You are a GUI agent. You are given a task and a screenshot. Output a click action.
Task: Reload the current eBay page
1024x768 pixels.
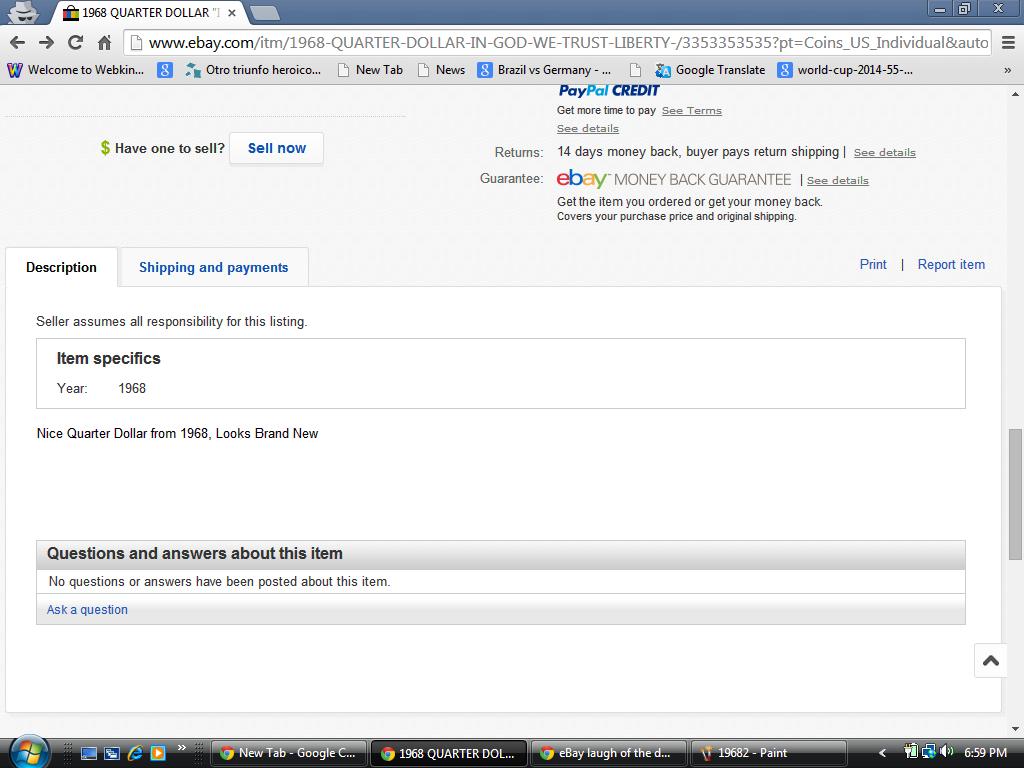point(75,42)
